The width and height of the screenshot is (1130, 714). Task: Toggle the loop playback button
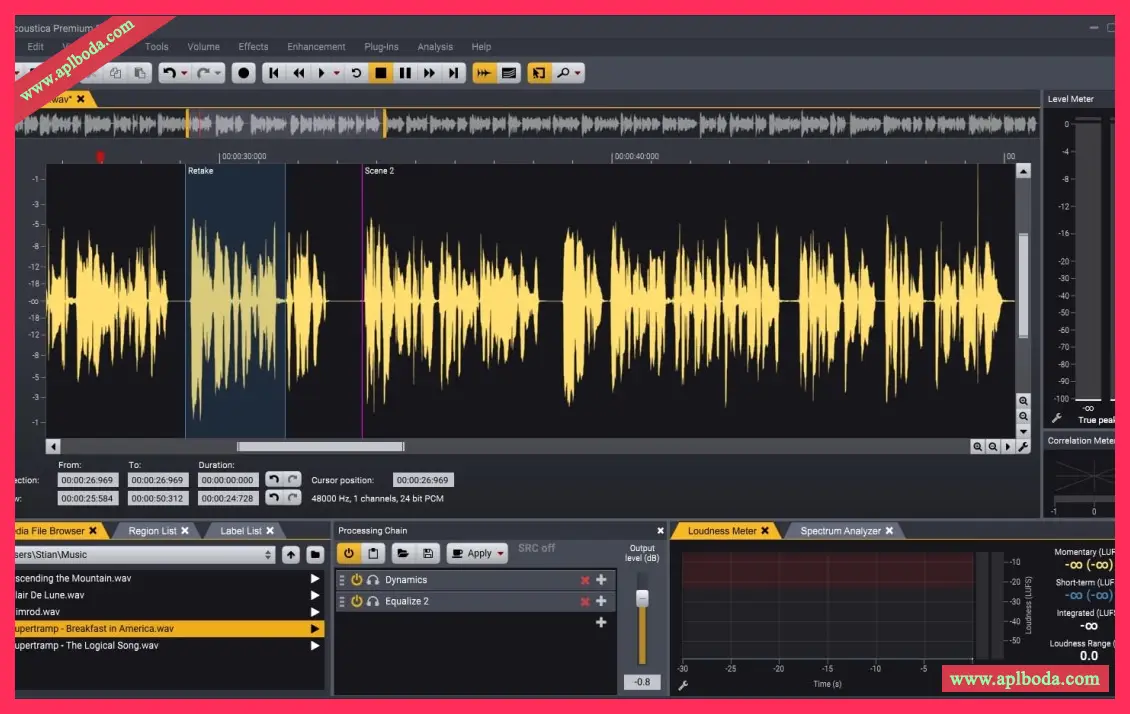[356, 73]
